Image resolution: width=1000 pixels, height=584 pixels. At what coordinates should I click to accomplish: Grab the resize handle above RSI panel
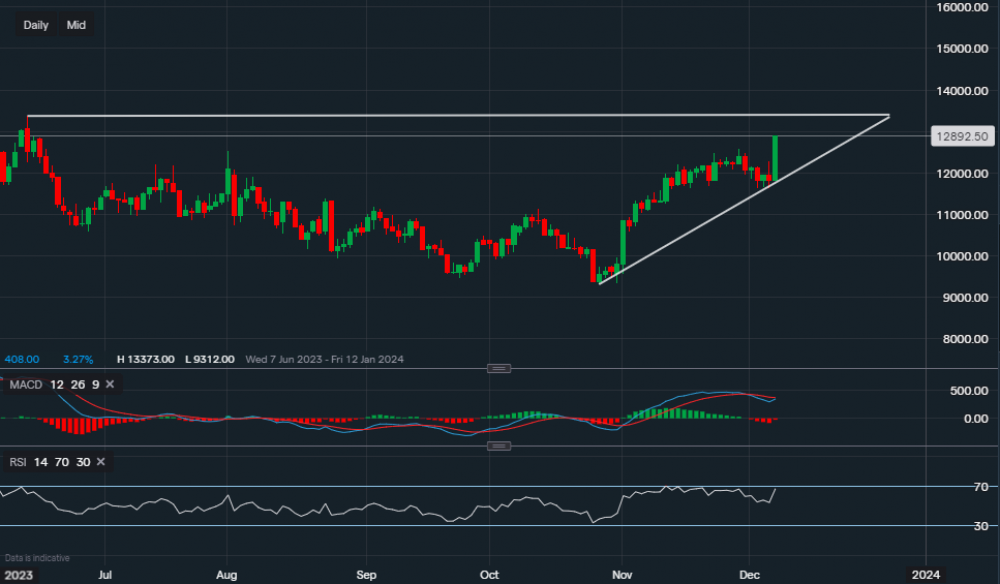coord(498,445)
